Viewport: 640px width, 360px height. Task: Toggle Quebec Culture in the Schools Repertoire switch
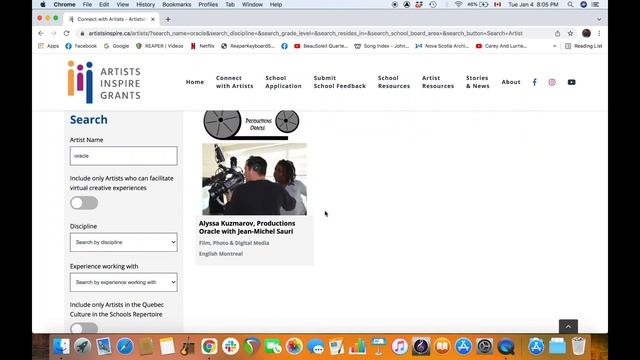tap(84, 328)
